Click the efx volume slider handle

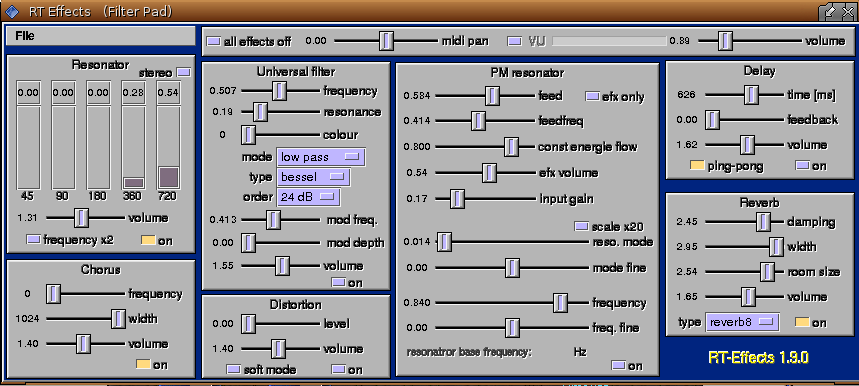click(x=489, y=172)
